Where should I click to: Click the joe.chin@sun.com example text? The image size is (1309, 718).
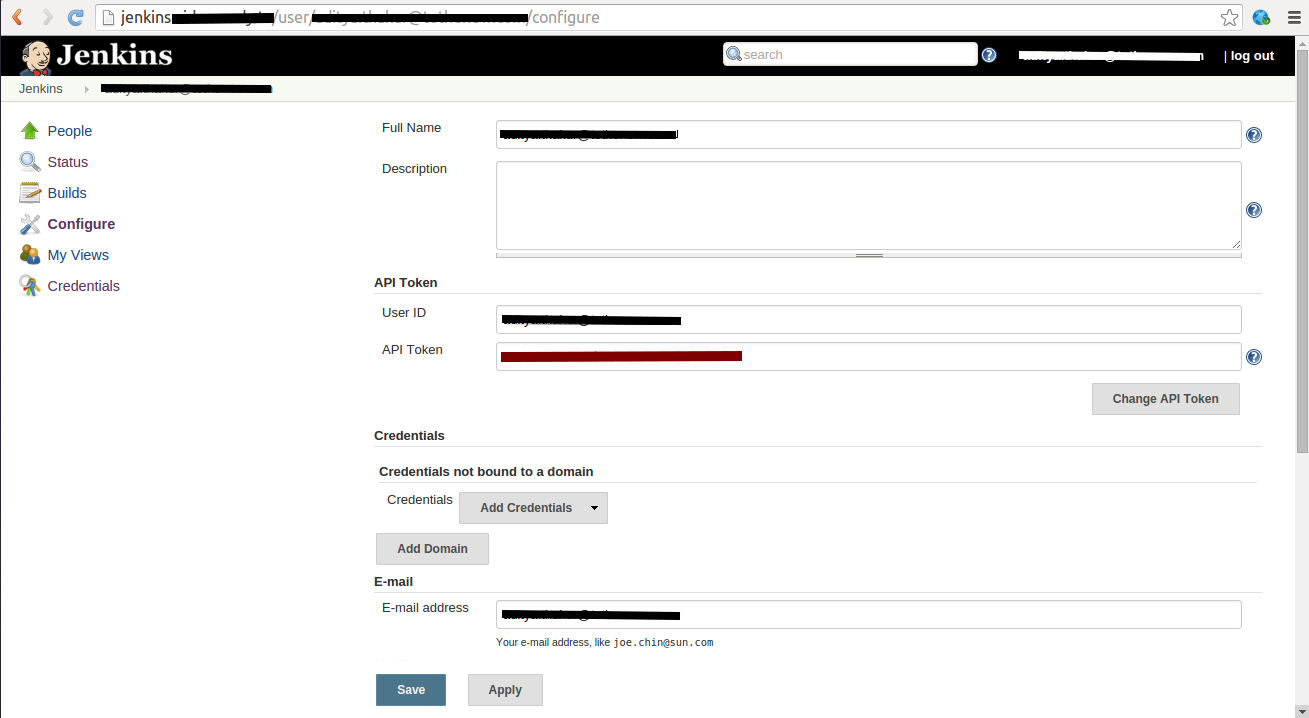coord(663,643)
